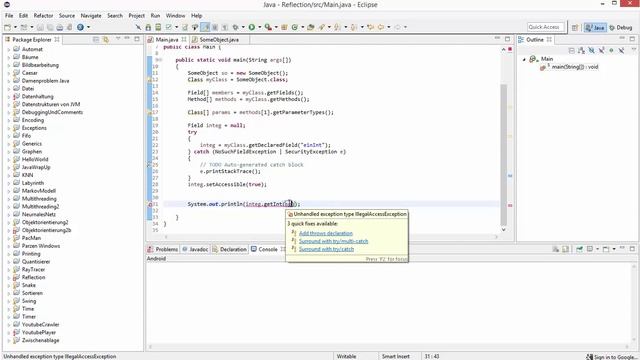This screenshot has width=640, height=360.
Task: Maximize the editor area
Action: point(507,39)
